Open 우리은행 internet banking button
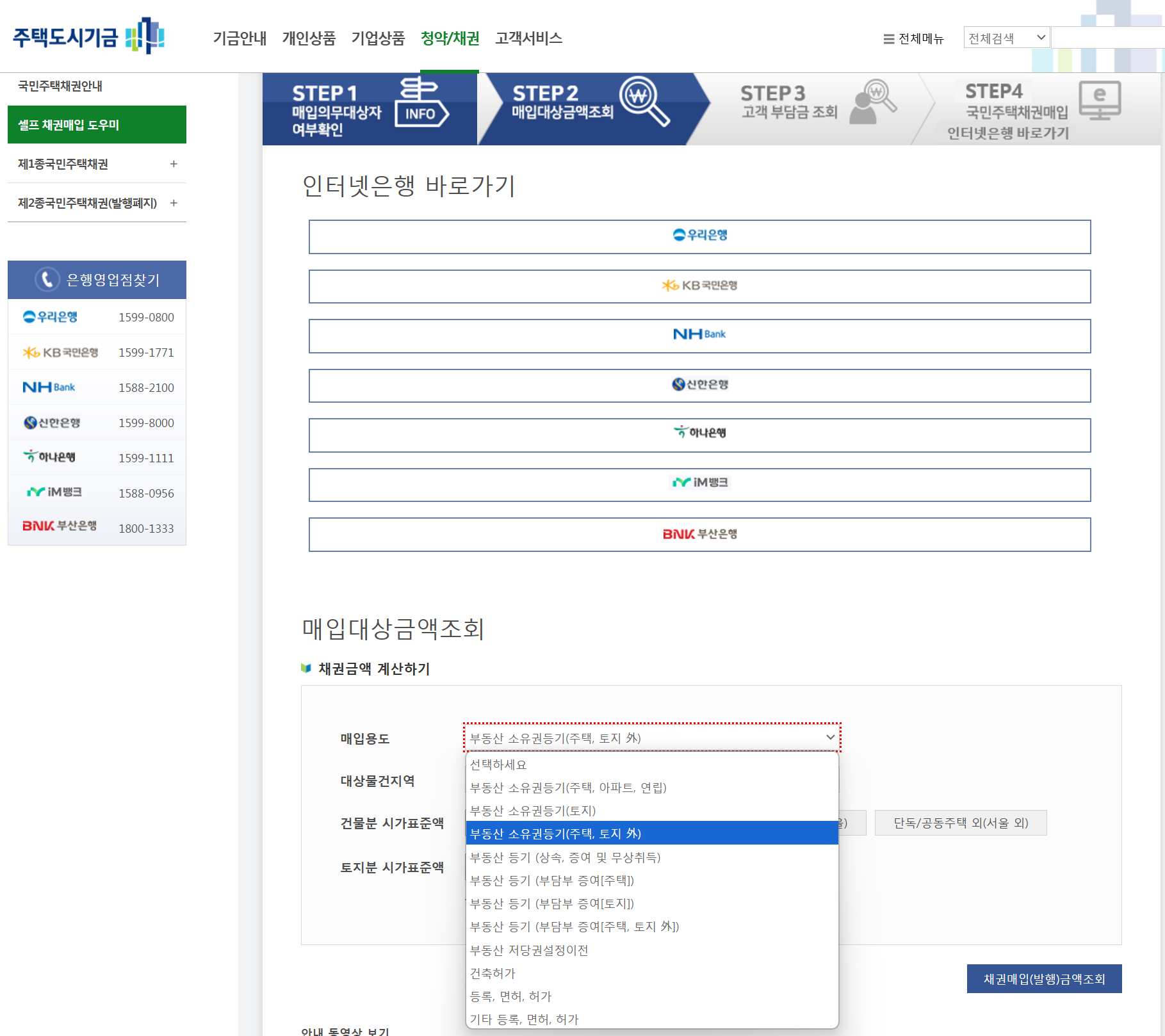This screenshot has height=1036, width=1165. click(699, 237)
